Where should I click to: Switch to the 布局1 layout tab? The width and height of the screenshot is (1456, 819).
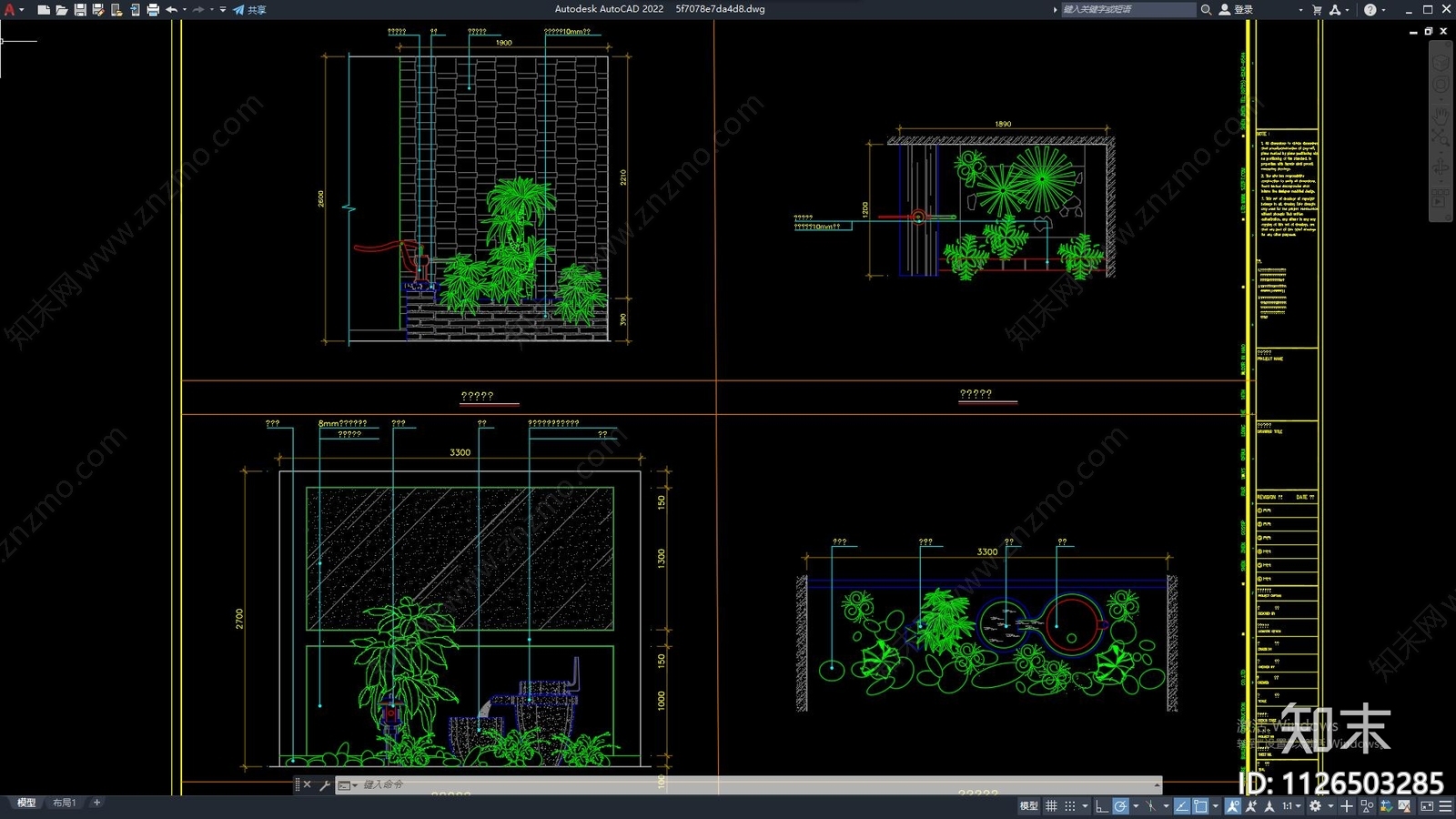pyautogui.click(x=64, y=803)
